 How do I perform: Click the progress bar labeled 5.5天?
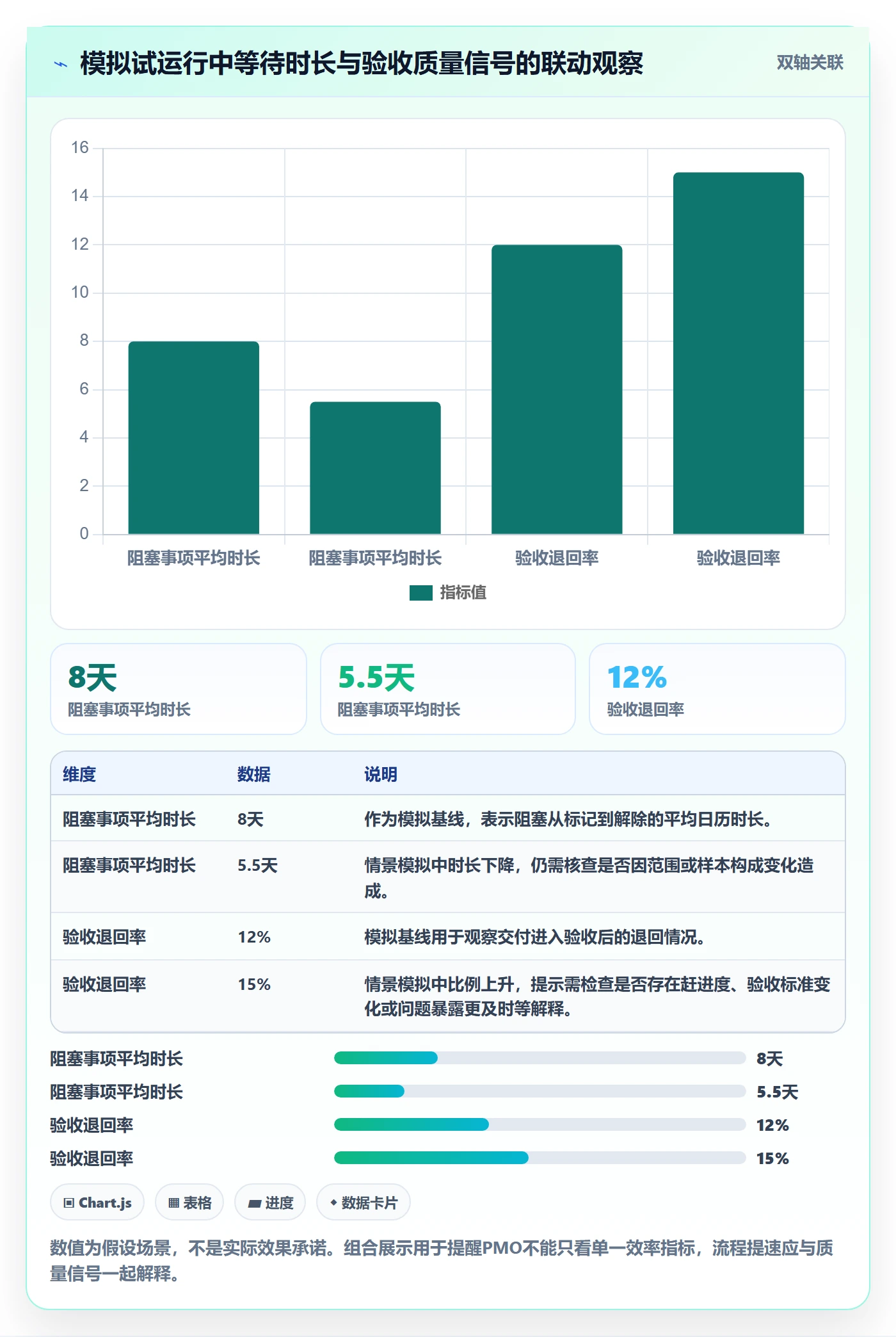pos(540,1091)
